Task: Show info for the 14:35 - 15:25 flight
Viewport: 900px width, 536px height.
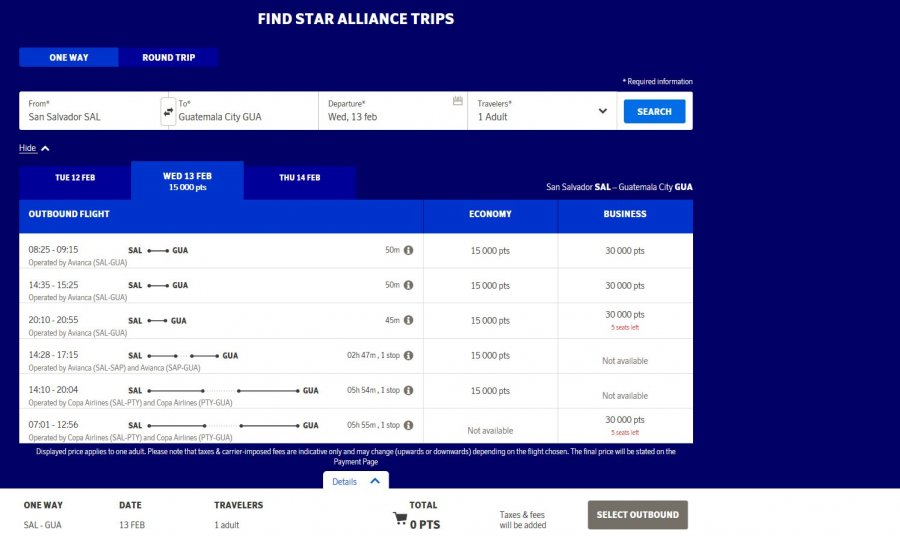Action: [x=408, y=285]
